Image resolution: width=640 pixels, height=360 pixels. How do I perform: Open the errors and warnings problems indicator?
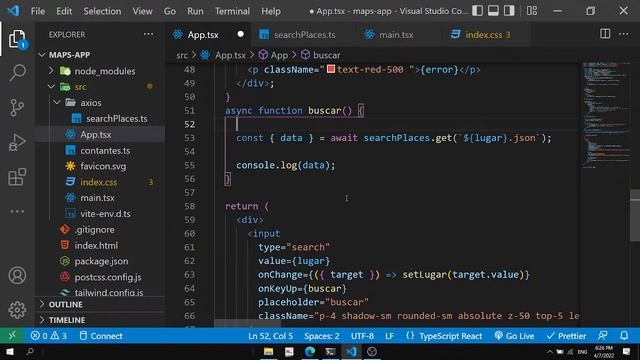[x=49, y=336]
